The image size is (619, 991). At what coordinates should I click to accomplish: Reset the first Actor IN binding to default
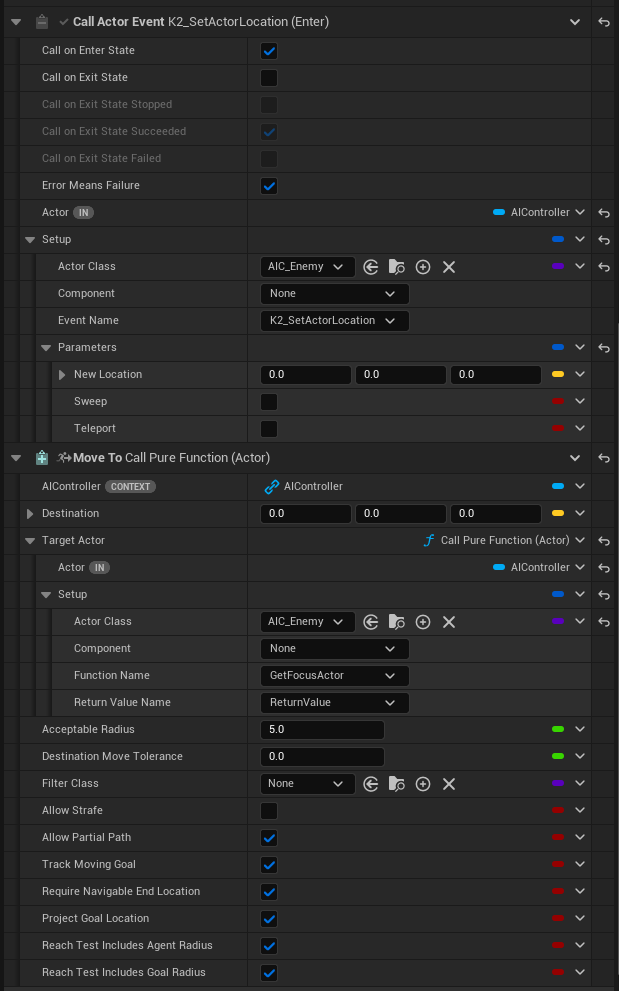(604, 213)
